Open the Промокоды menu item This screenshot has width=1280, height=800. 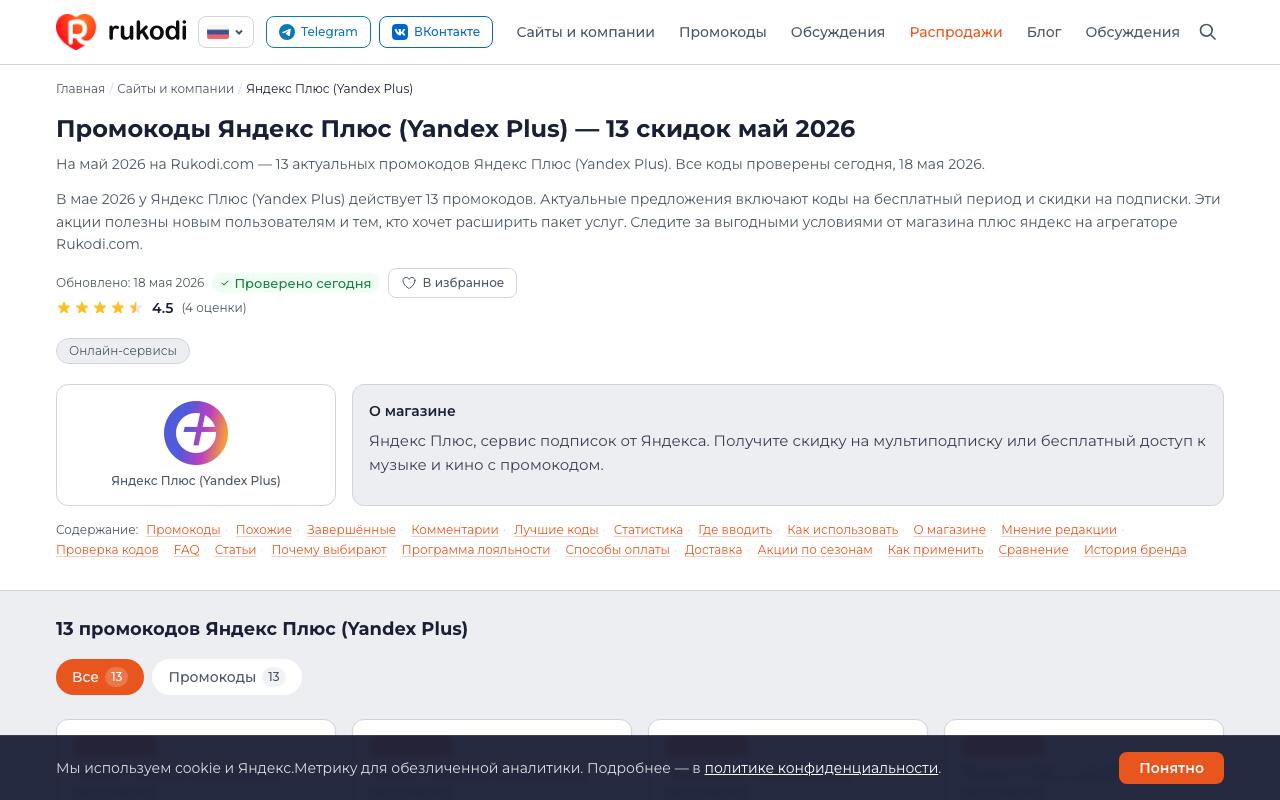[723, 32]
